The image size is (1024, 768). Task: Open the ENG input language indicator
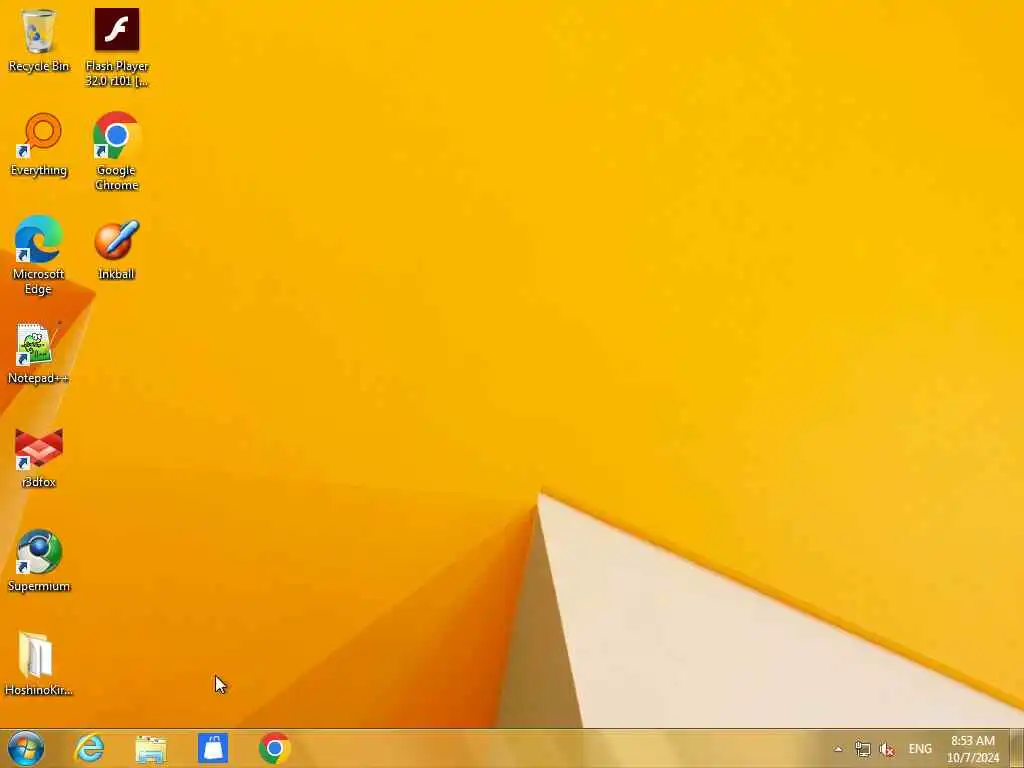click(920, 749)
